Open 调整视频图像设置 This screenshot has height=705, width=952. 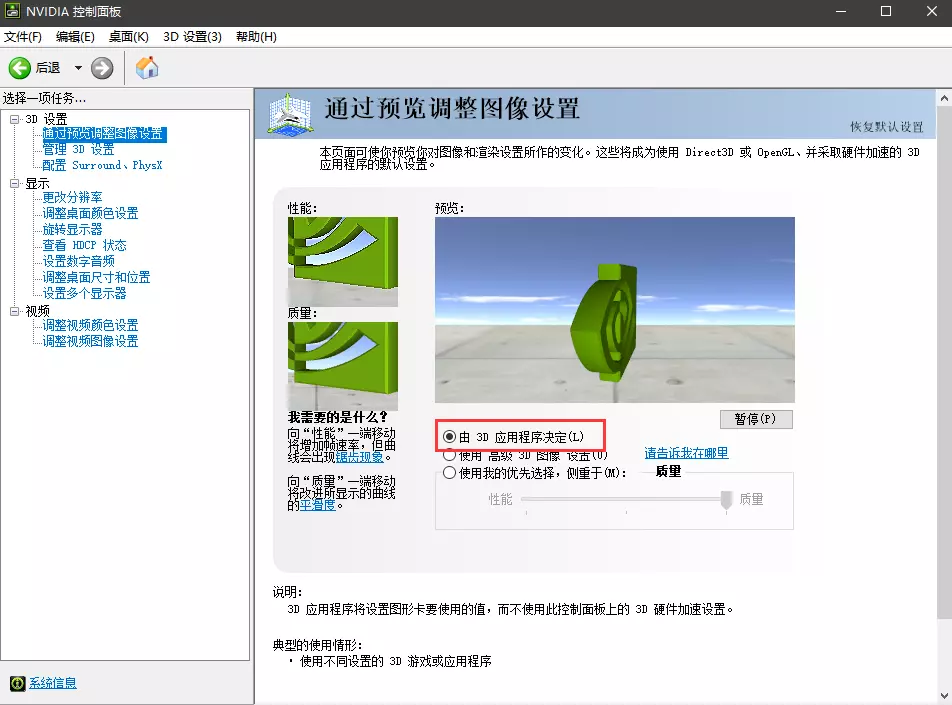click(90, 341)
